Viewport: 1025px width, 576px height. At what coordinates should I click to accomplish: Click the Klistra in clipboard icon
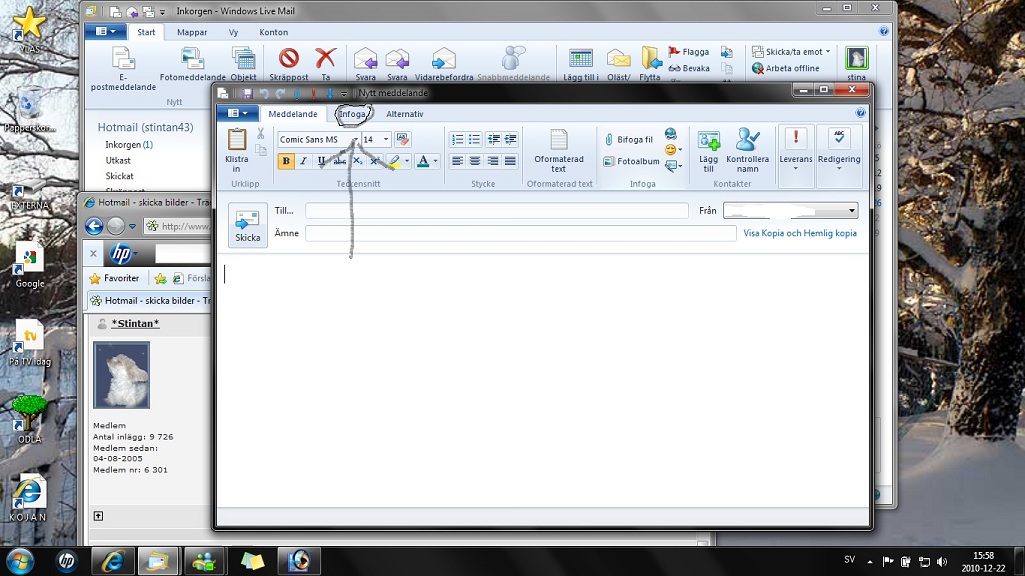tap(237, 140)
